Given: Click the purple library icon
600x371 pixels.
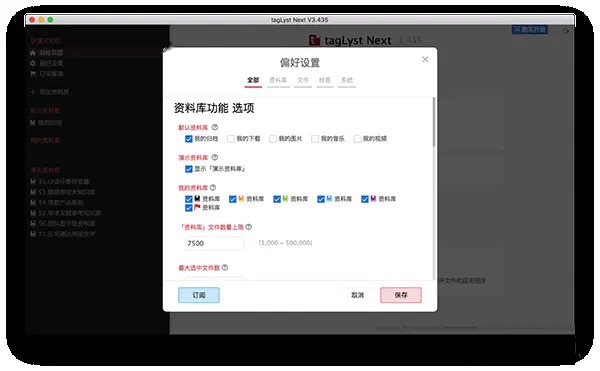Looking at the screenshot, I should [x=373, y=199].
